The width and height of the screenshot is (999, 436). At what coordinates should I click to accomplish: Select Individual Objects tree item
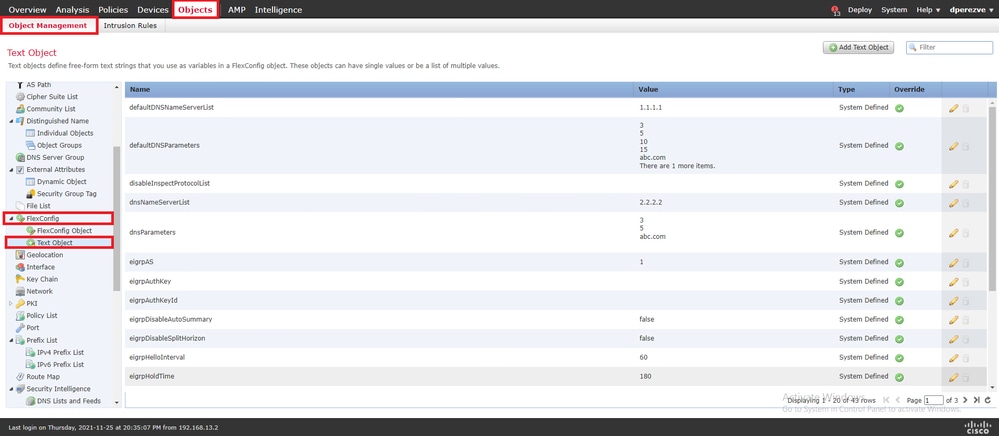[x=64, y=133]
